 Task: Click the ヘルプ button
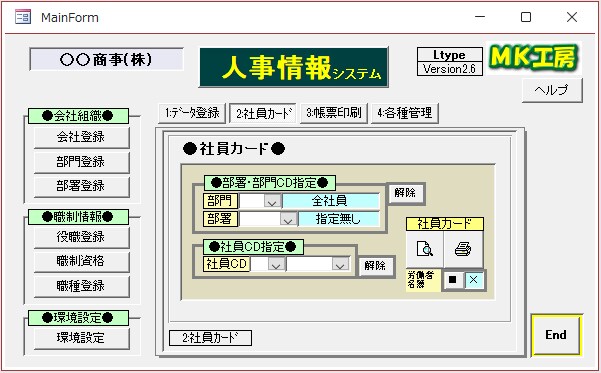552,90
